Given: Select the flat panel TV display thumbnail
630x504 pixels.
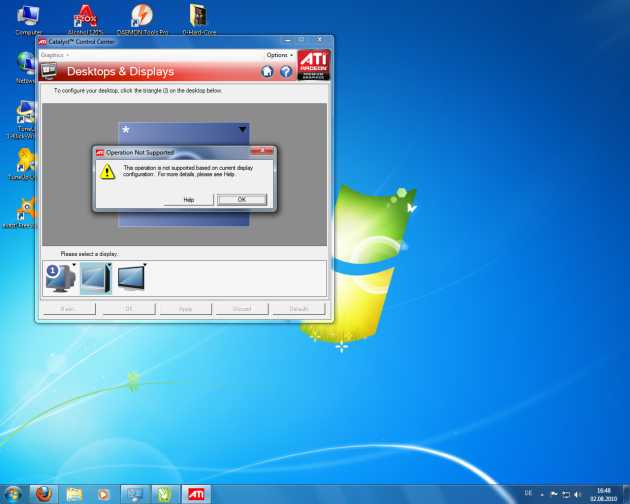Looking at the screenshot, I should click(131, 278).
